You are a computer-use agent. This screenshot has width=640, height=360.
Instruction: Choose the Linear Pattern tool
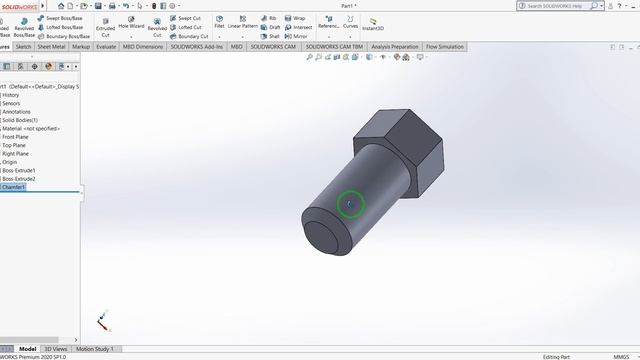pyautogui.click(x=242, y=22)
